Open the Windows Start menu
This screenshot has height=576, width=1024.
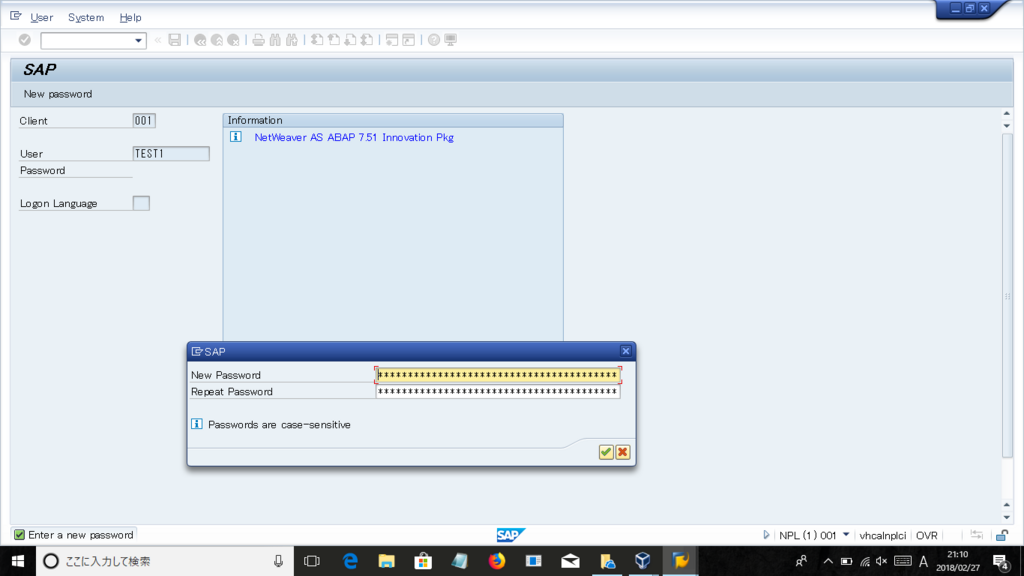click(x=18, y=561)
